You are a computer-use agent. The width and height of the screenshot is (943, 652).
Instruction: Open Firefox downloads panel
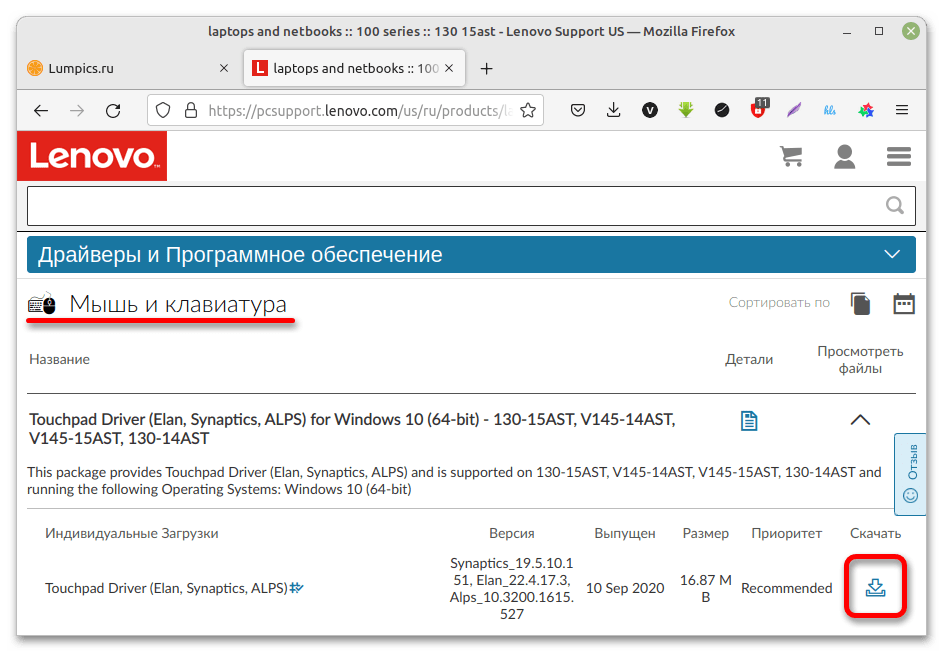click(614, 110)
